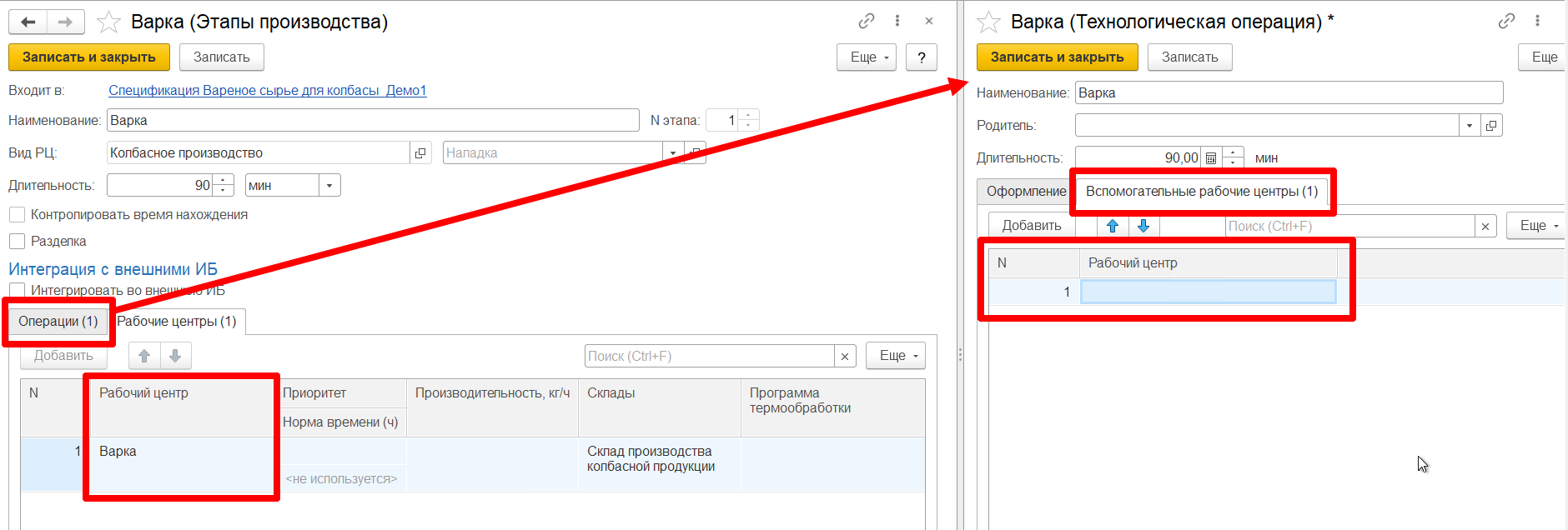Switch to the Рабочие центры (1) tab
This screenshot has width=1568, height=530.
[177, 322]
